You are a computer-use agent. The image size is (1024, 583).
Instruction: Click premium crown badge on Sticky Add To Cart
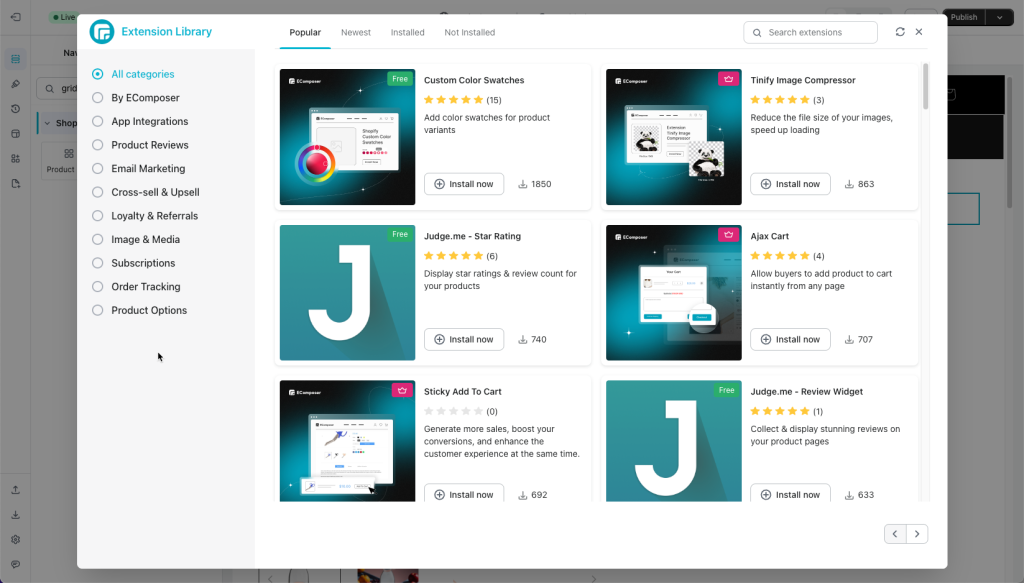[x=402, y=390]
